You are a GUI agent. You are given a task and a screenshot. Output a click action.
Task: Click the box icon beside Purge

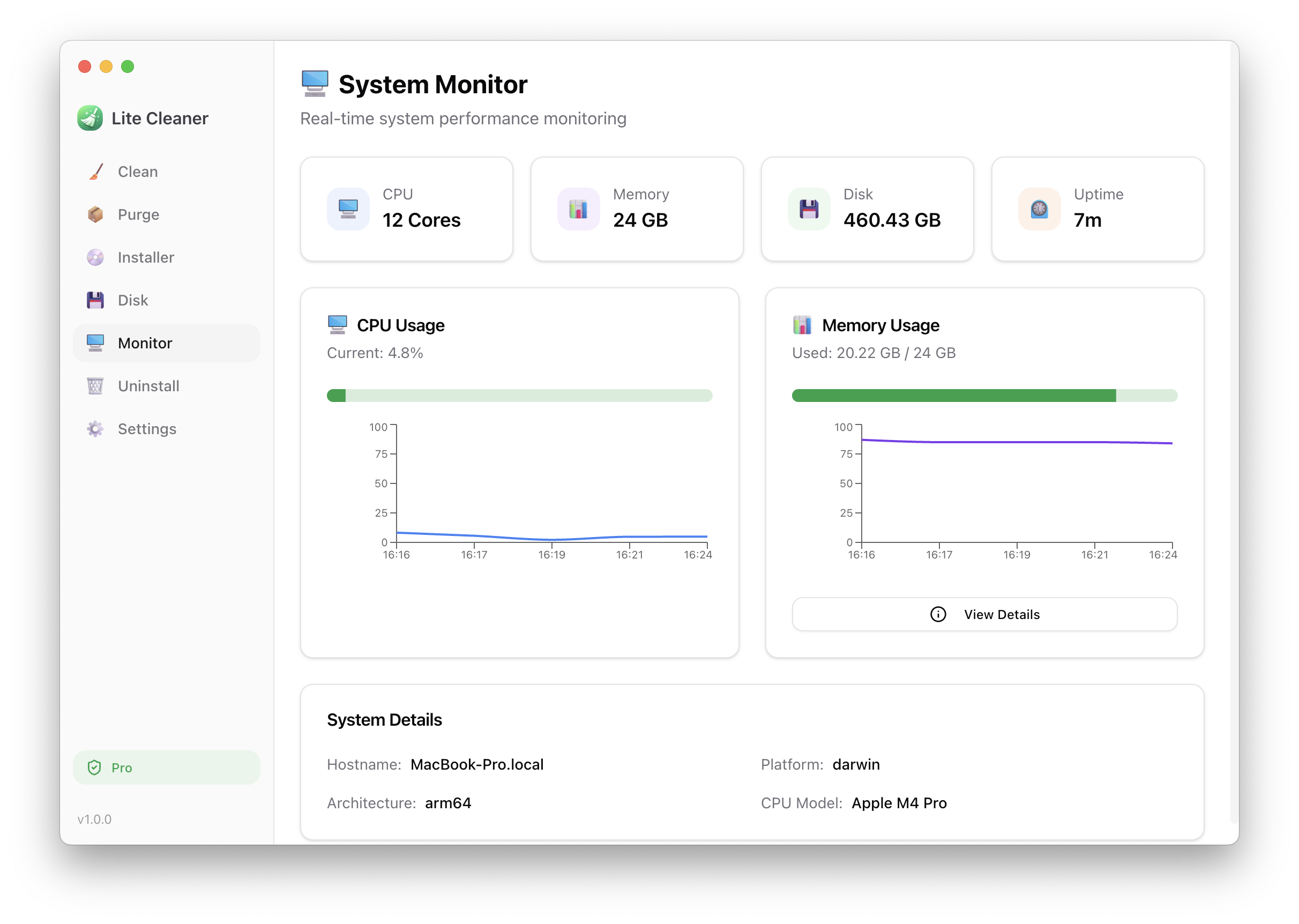click(x=95, y=214)
